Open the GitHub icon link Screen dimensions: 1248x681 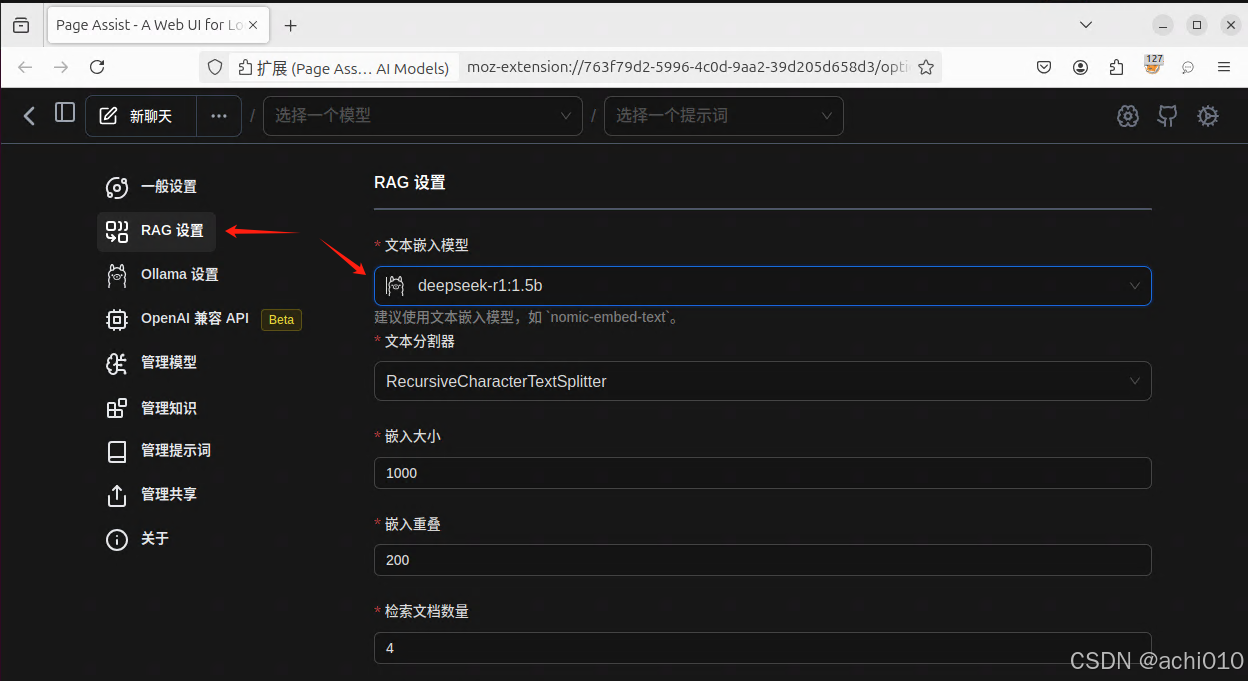(x=1168, y=116)
